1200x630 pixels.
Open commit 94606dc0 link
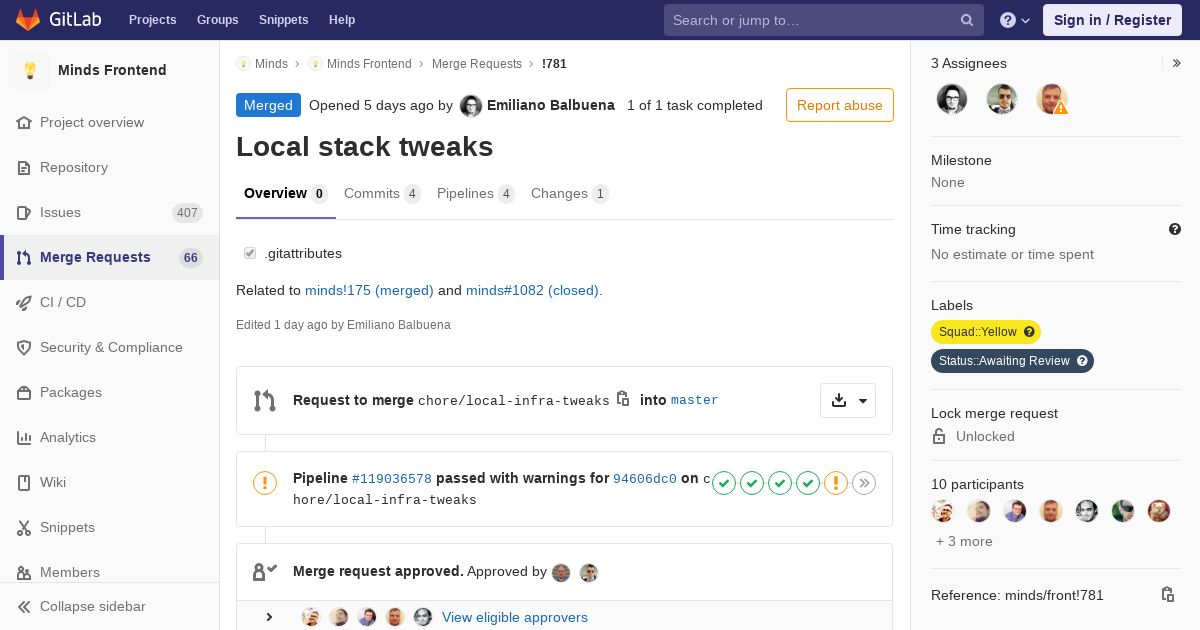coord(645,479)
